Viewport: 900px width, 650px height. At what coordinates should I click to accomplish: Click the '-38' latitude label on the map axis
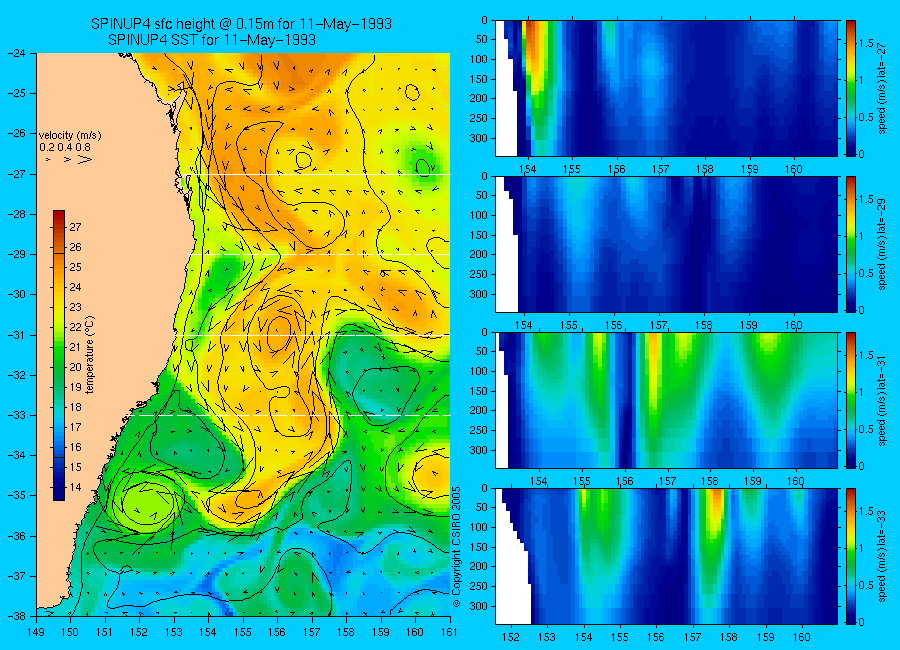click(x=17, y=616)
